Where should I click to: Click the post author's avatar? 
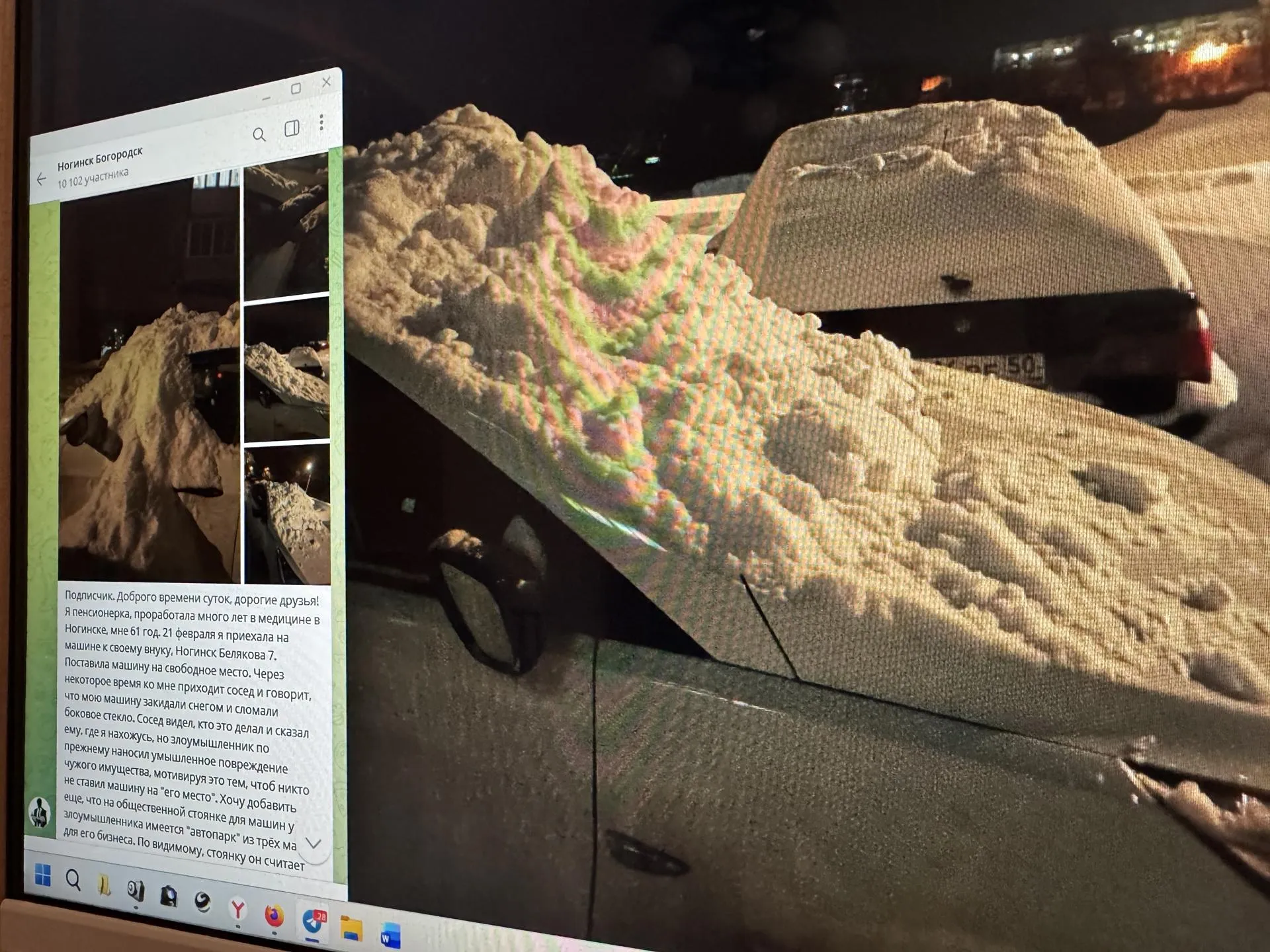pos(40,811)
